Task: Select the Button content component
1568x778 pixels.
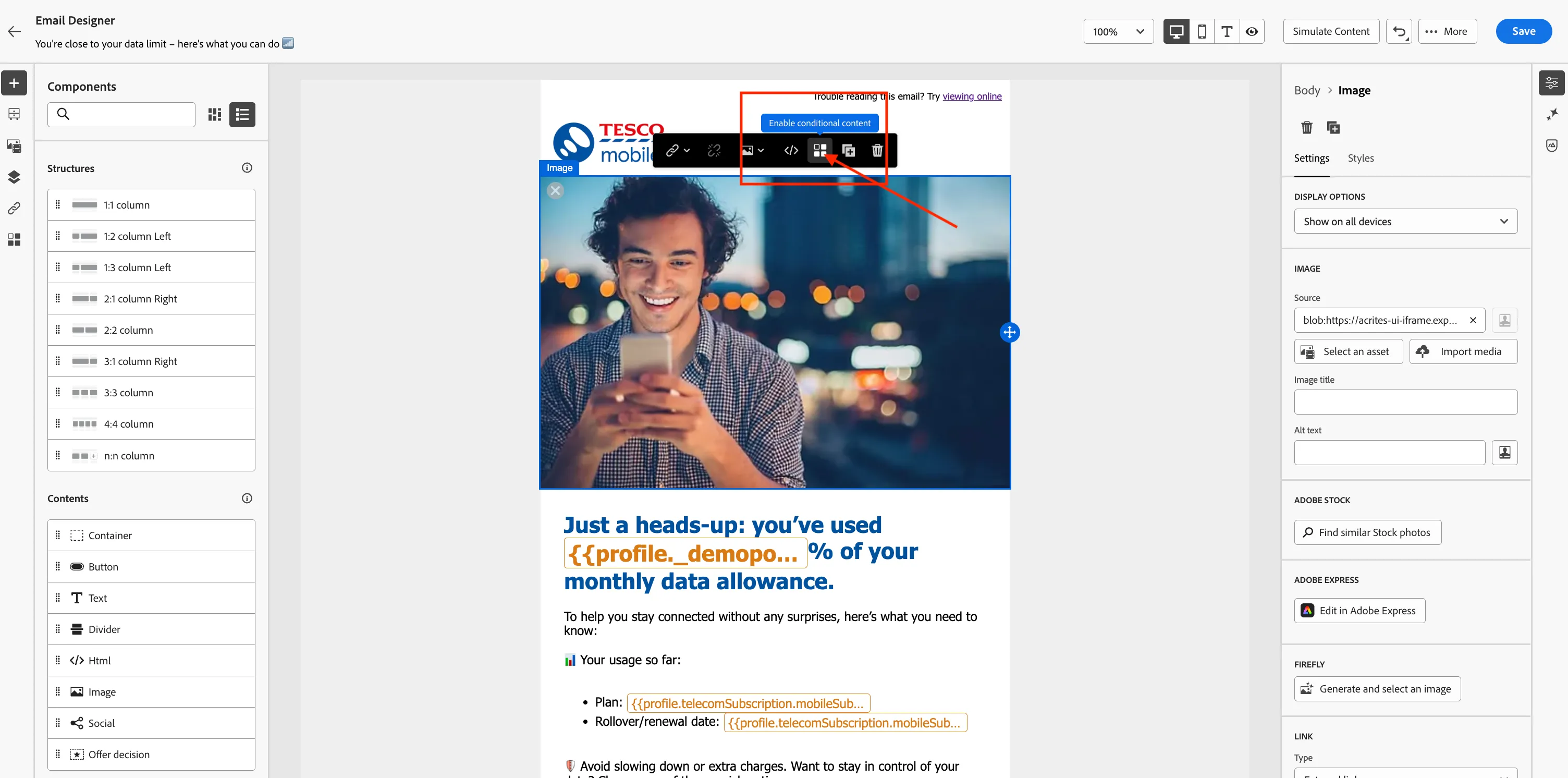Action: [151, 567]
